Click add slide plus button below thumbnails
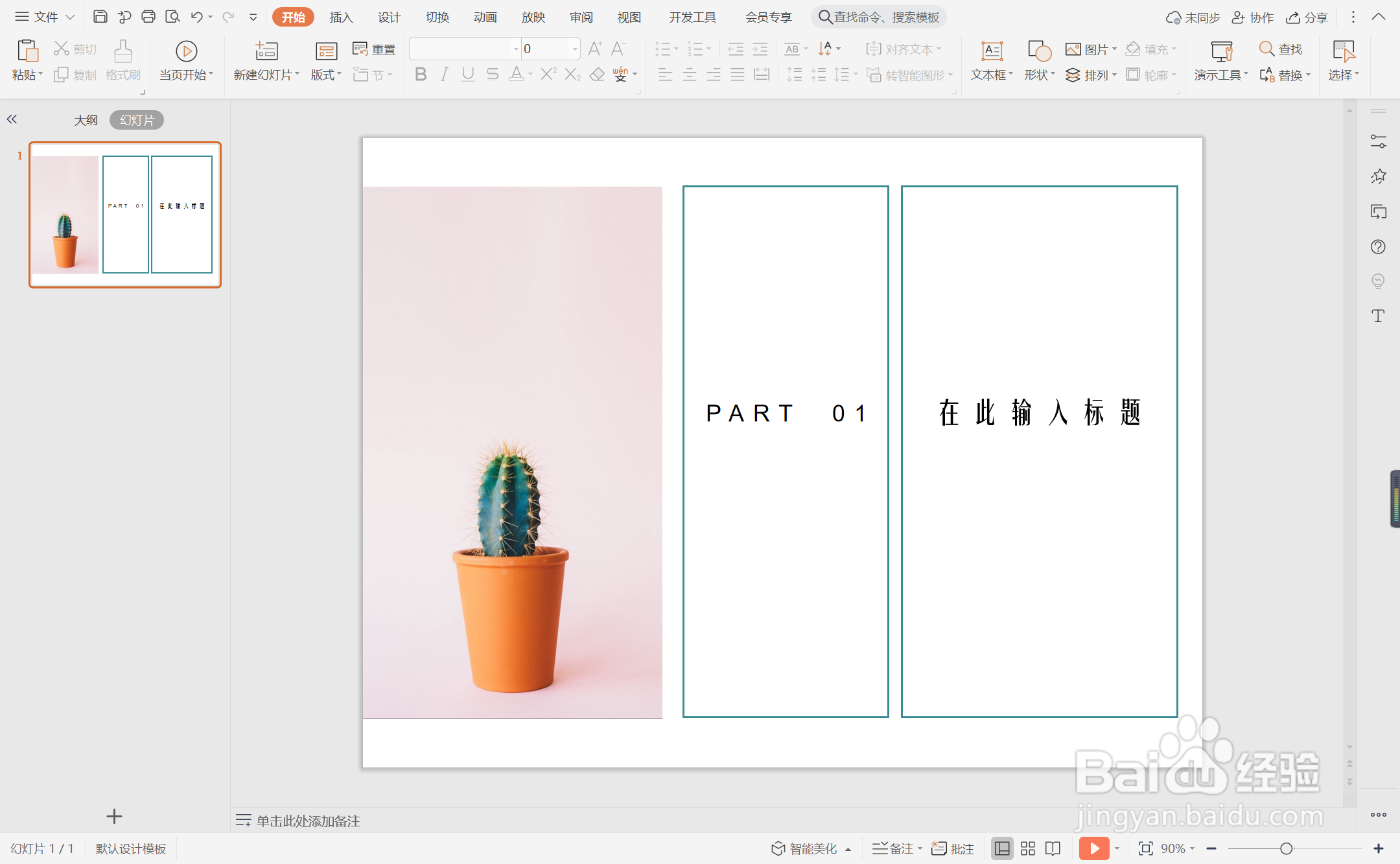The width and height of the screenshot is (1400, 864). (x=114, y=816)
